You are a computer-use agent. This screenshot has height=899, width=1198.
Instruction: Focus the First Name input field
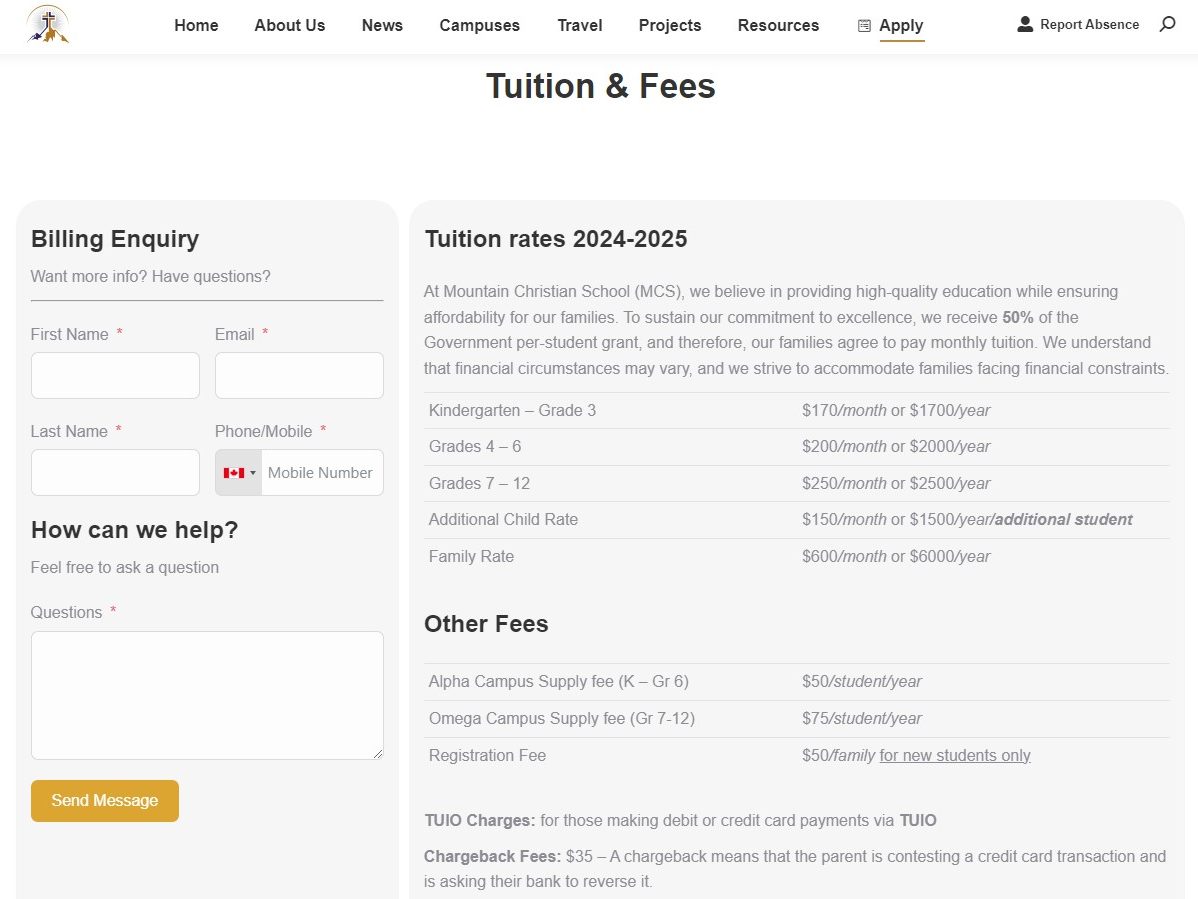[115, 375]
